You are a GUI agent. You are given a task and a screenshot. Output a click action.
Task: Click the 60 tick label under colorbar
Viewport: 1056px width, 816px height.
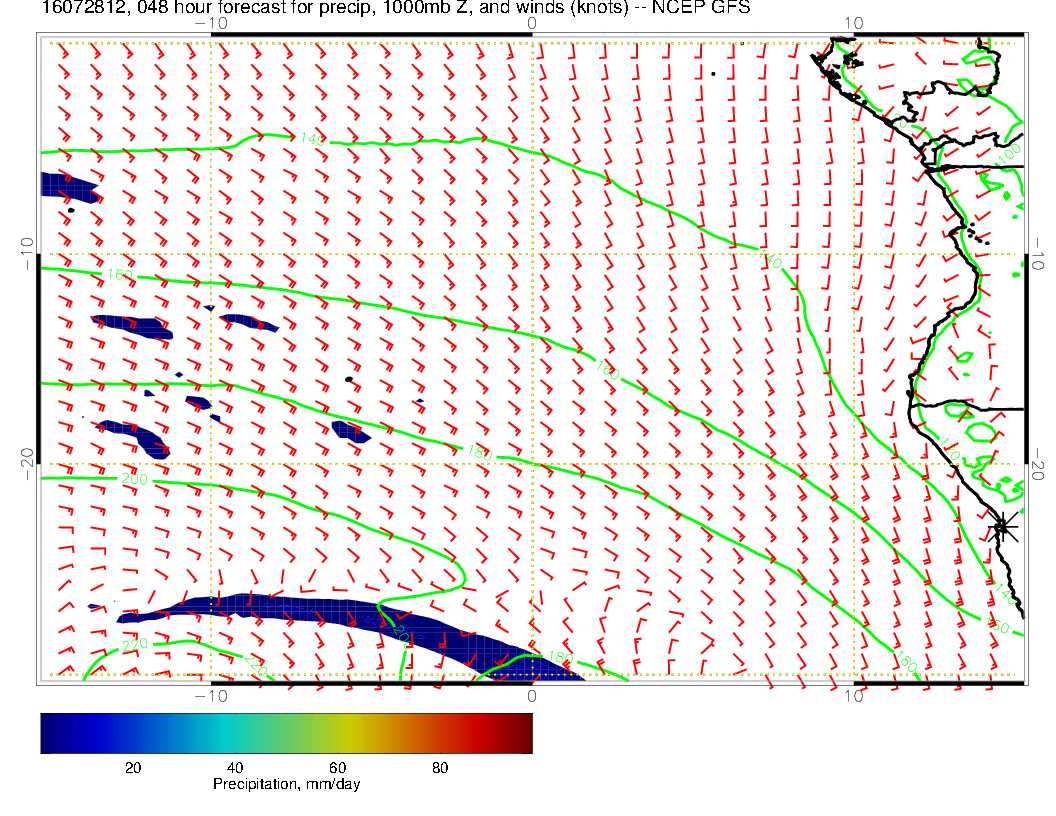[x=337, y=767]
